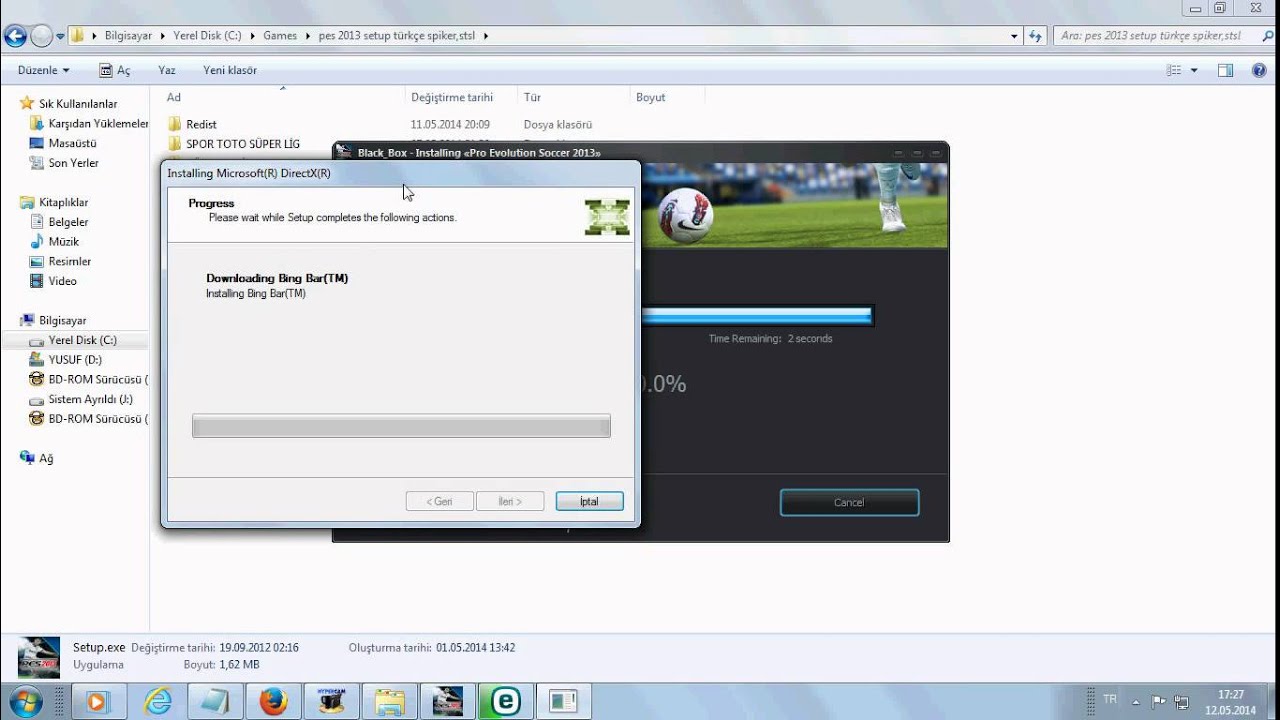Click the Explorer Back navigation arrow
The width and height of the screenshot is (1280, 720).
coord(15,36)
